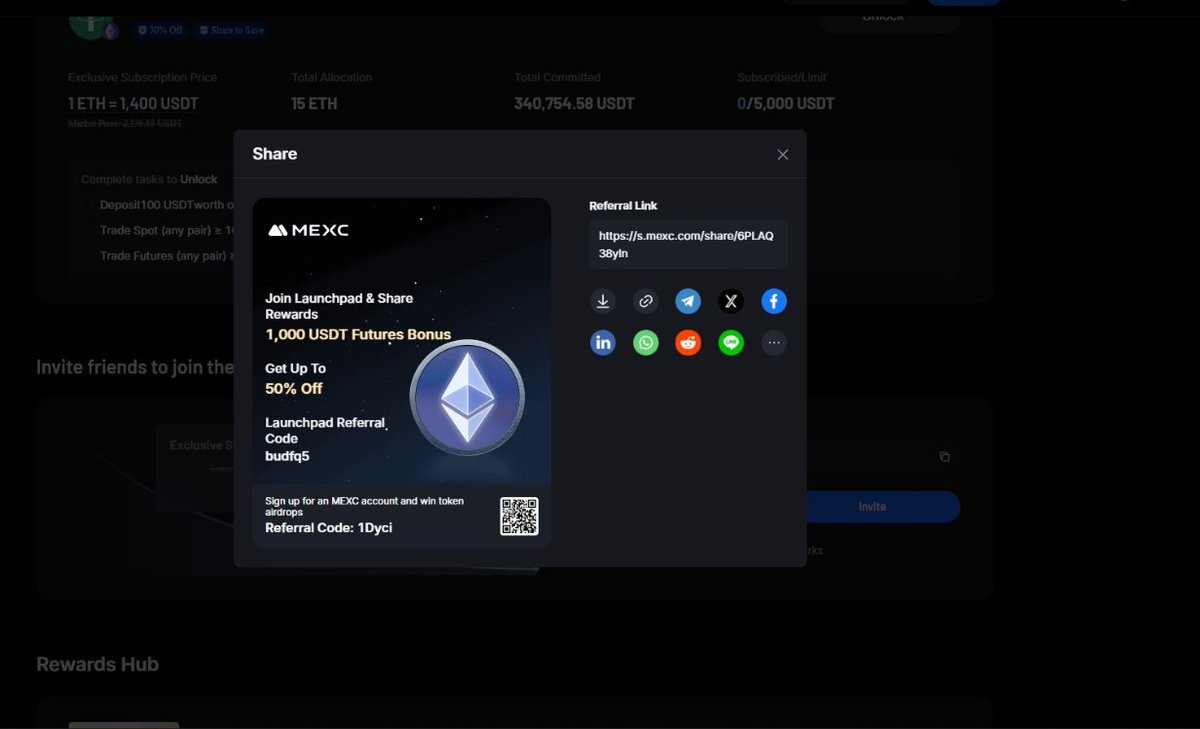Download the share poster image
The width and height of the screenshot is (1200, 729).
[603, 301]
